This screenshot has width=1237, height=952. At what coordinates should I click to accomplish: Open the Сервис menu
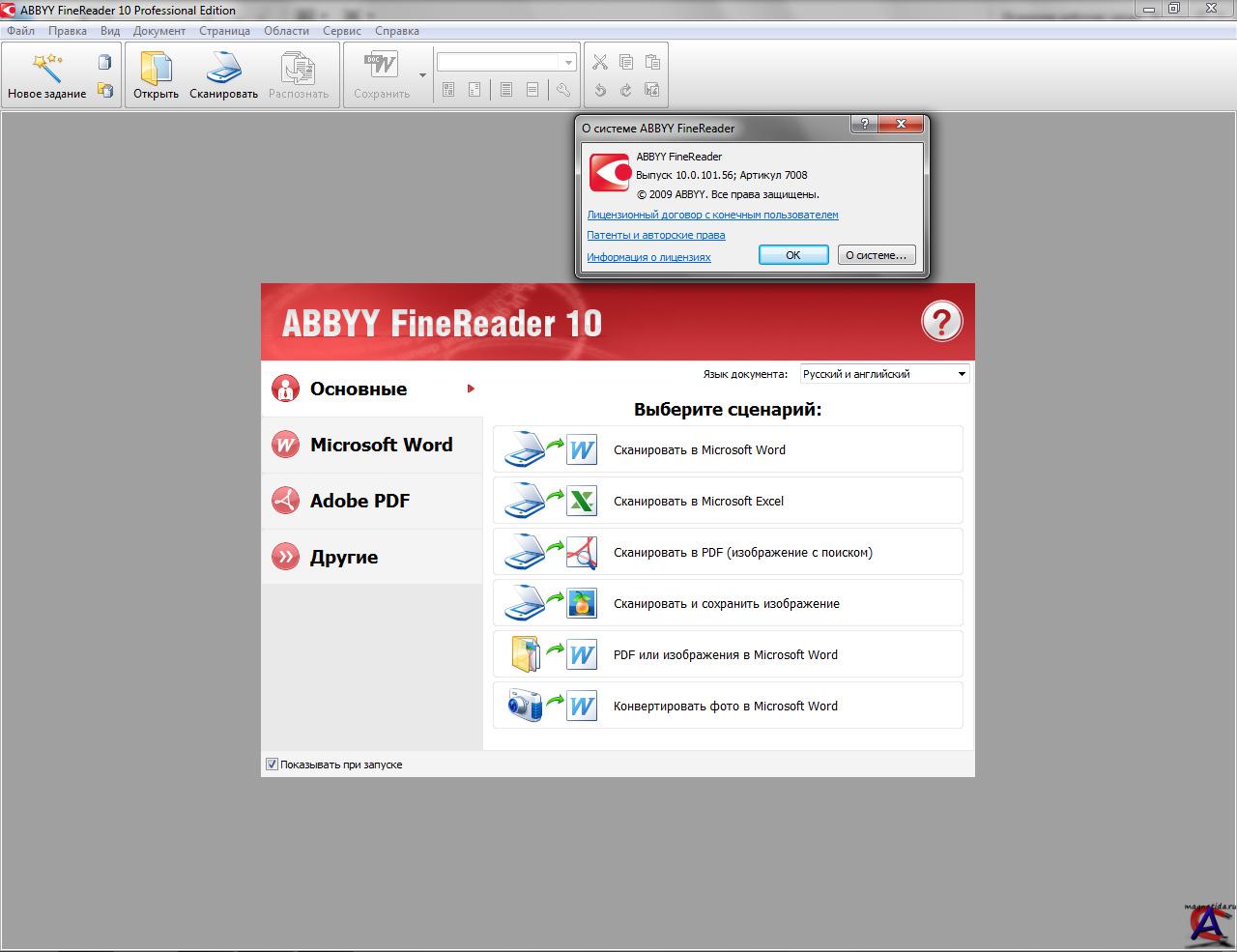point(341,31)
